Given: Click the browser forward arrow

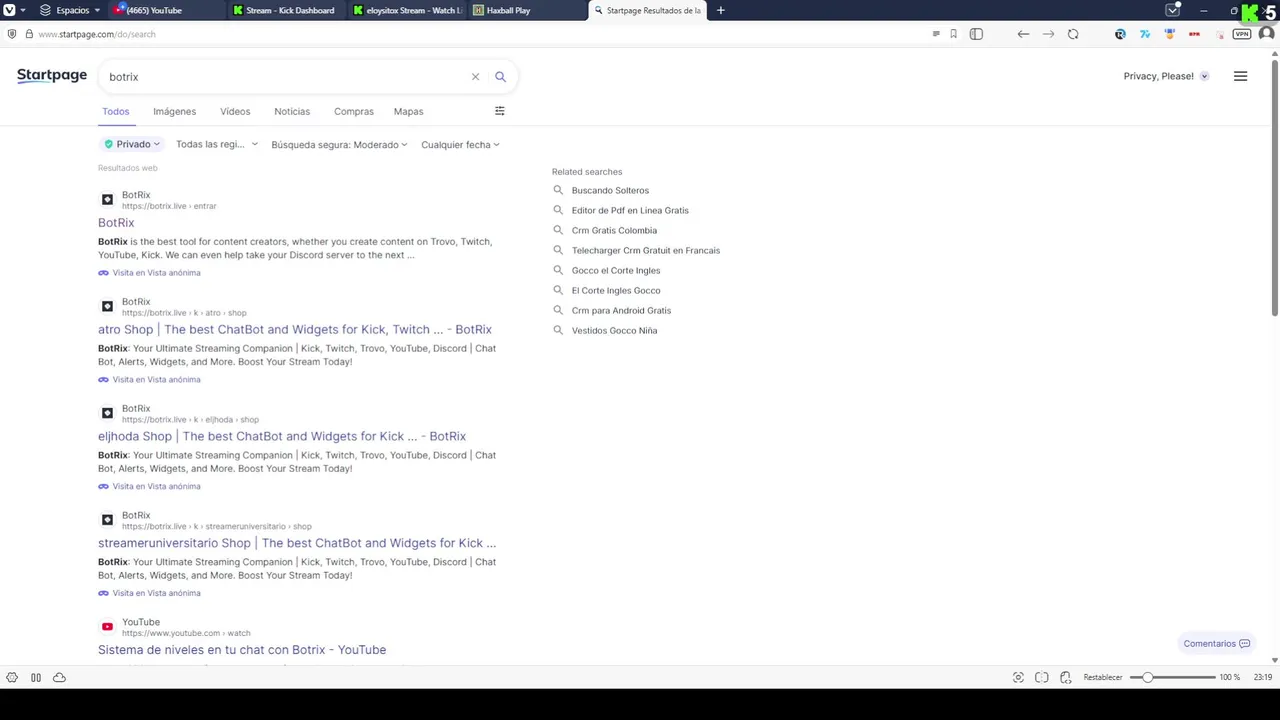Looking at the screenshot, I should pyautogui.click(x=1048, y=34).
